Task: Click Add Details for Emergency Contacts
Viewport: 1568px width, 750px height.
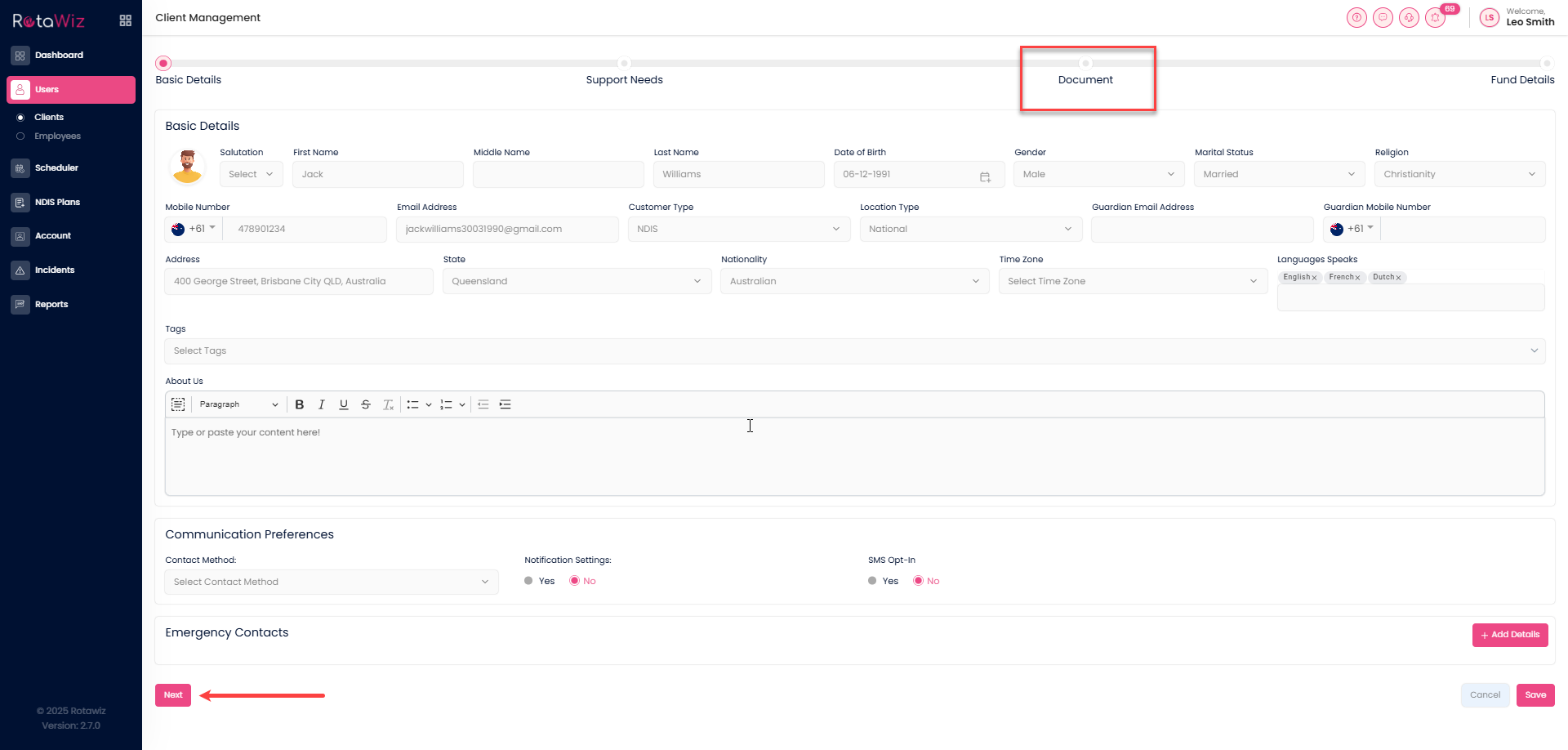Action: click(x=1509, y=635)
